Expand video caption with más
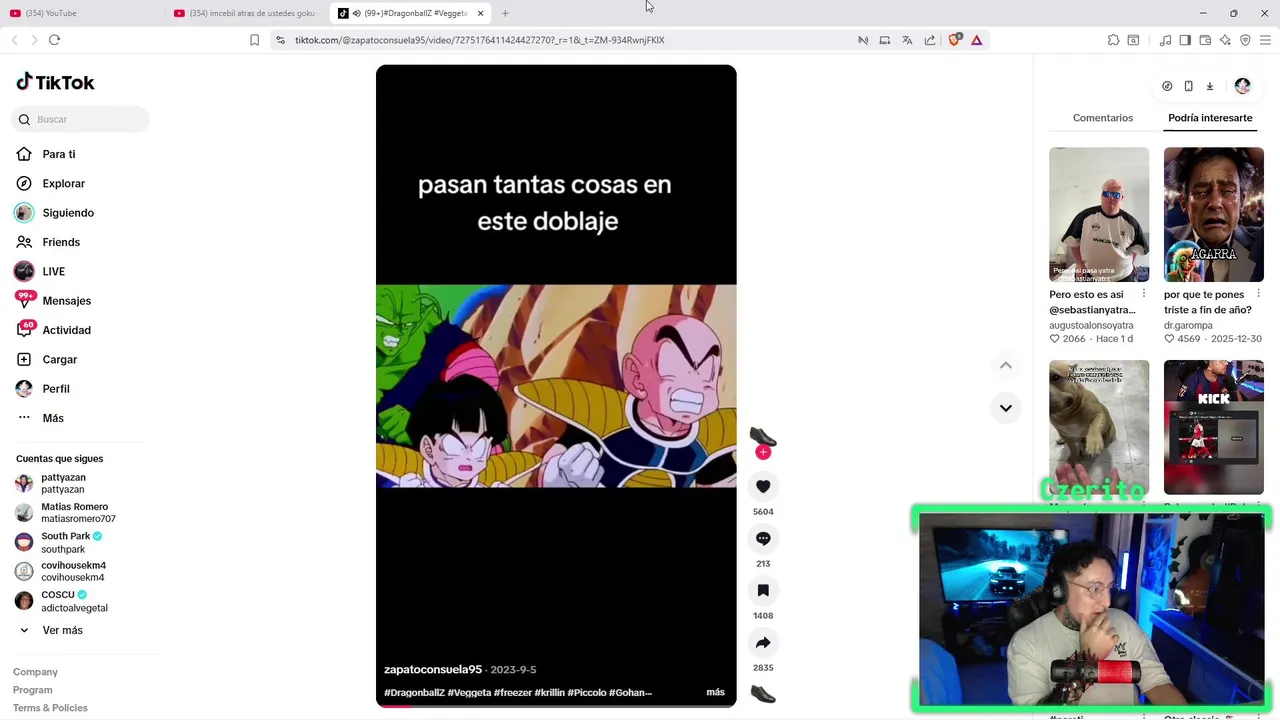Viewport: 1280px width, 720px height. click(x=715, y=692)
